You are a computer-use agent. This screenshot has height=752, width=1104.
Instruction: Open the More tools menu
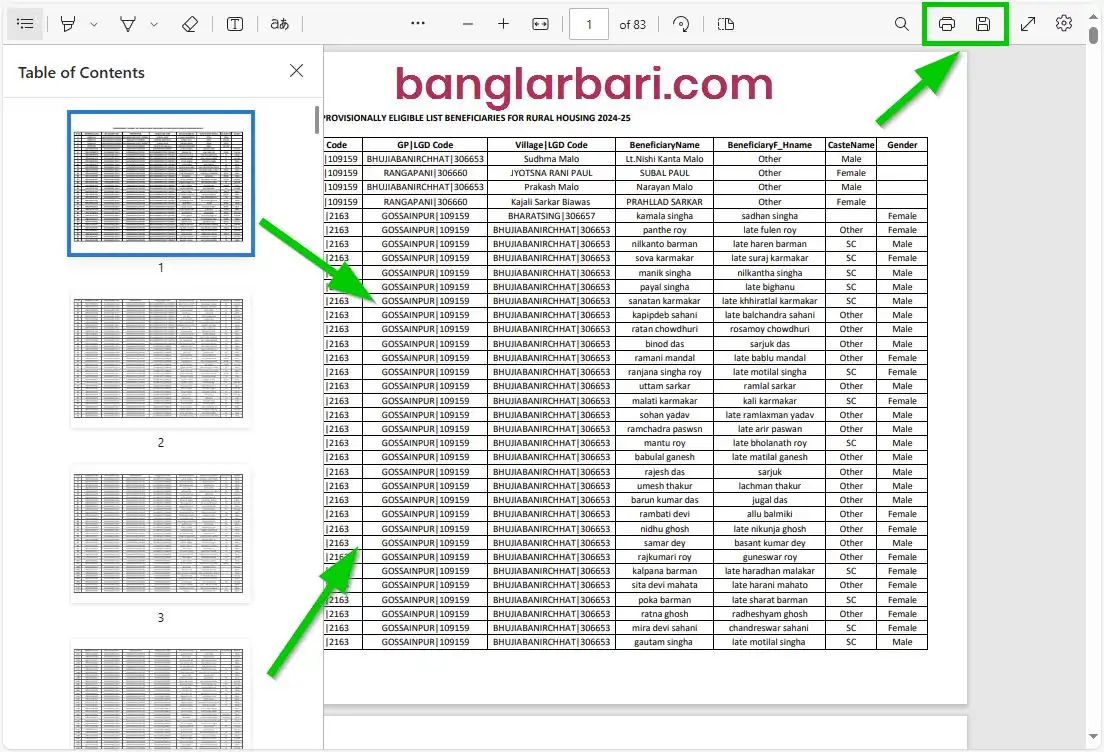point(418,24)
